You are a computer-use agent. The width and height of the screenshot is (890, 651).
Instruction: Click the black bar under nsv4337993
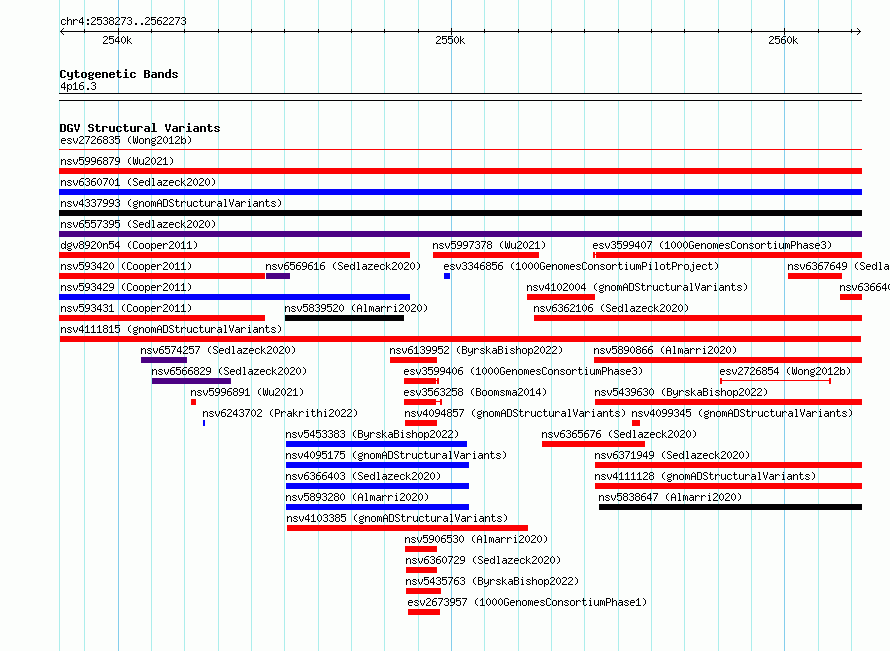[460, 213]
